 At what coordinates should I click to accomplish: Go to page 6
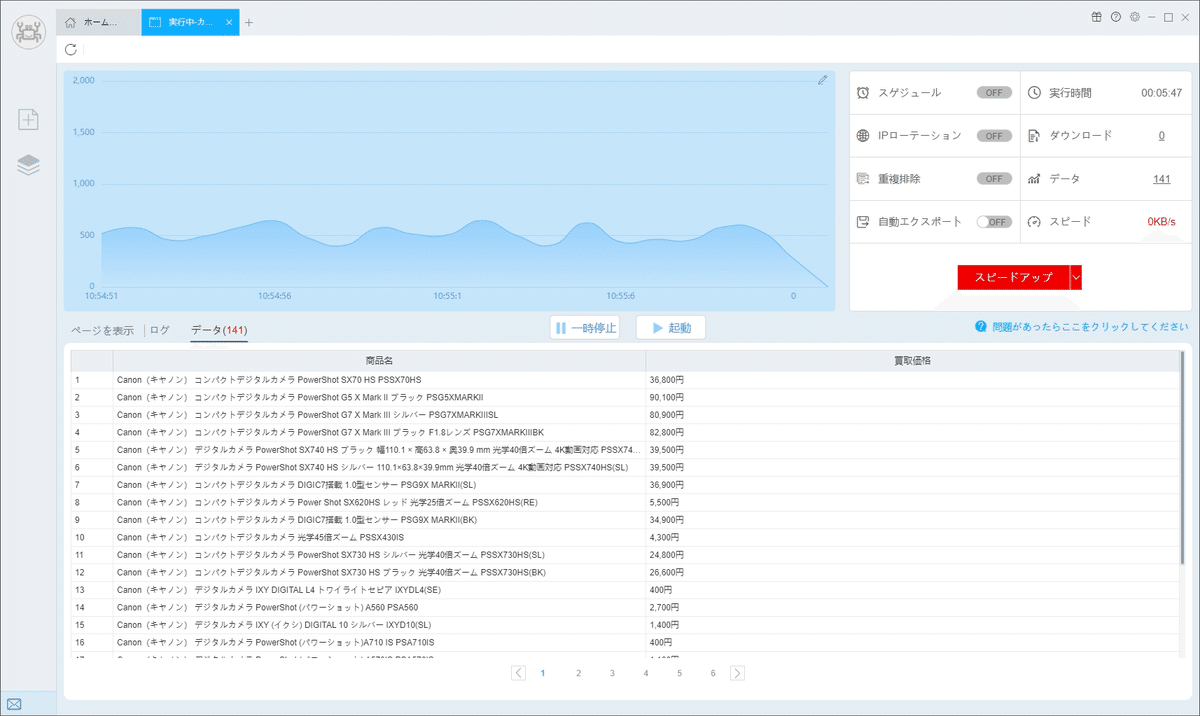click(713, 673)
